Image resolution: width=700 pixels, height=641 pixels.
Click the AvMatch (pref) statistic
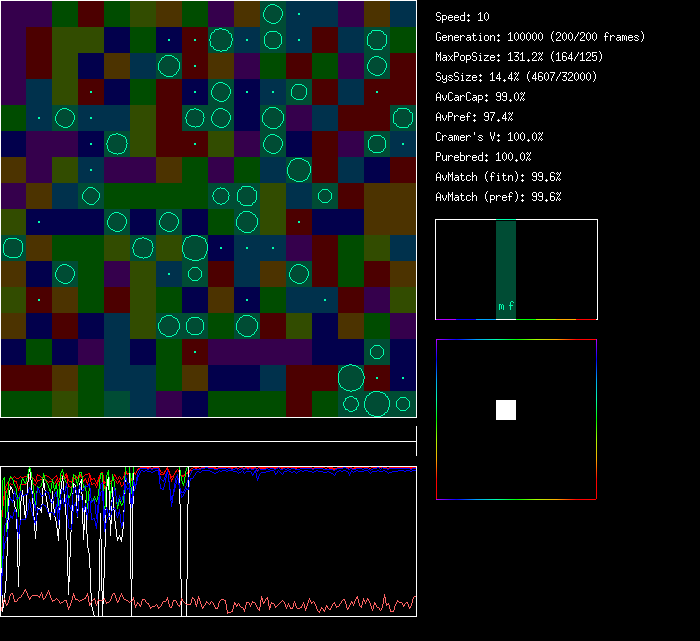[498, 197]
